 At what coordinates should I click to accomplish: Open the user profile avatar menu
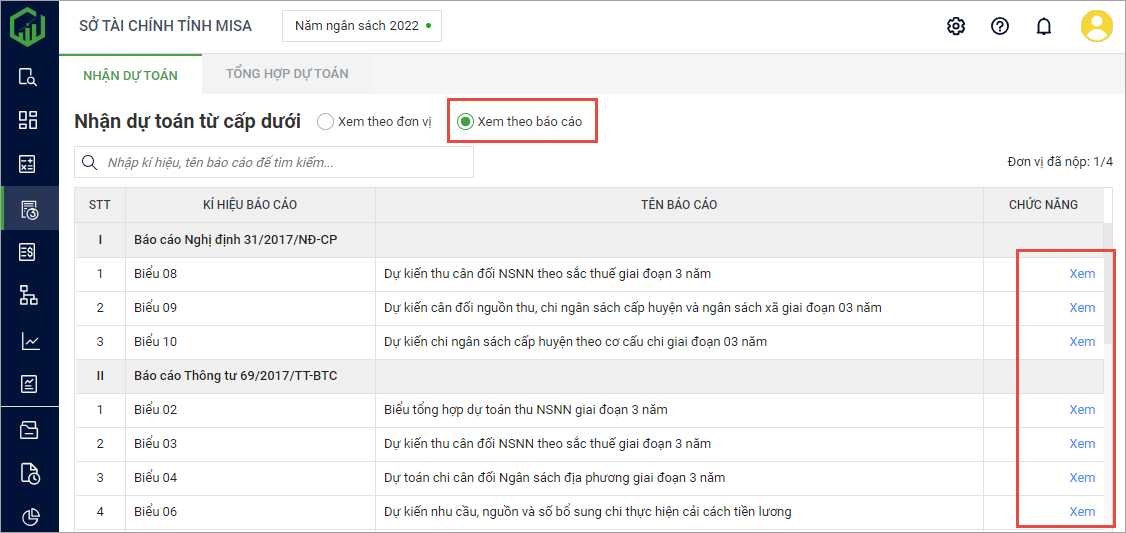point(1096,26)
